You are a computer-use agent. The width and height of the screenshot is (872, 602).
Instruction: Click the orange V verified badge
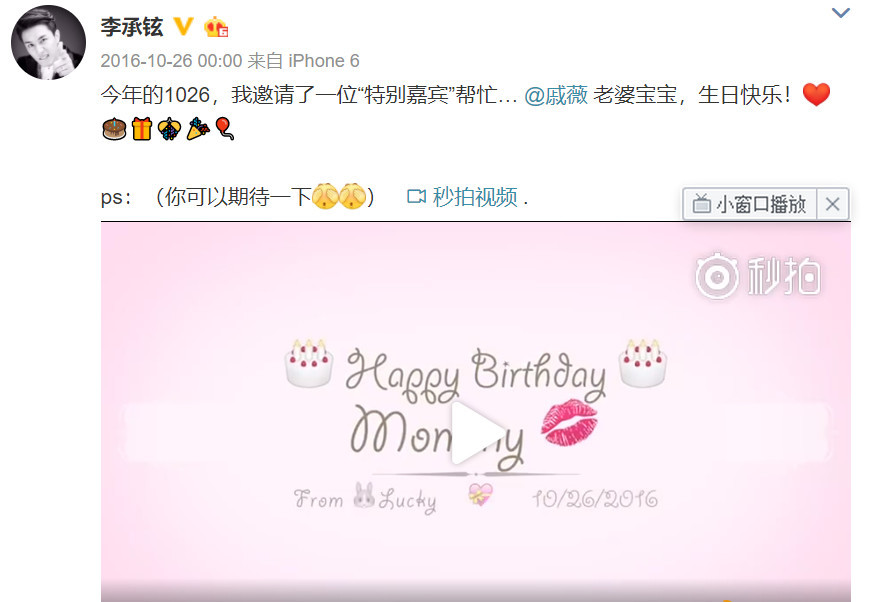[184, 26]
